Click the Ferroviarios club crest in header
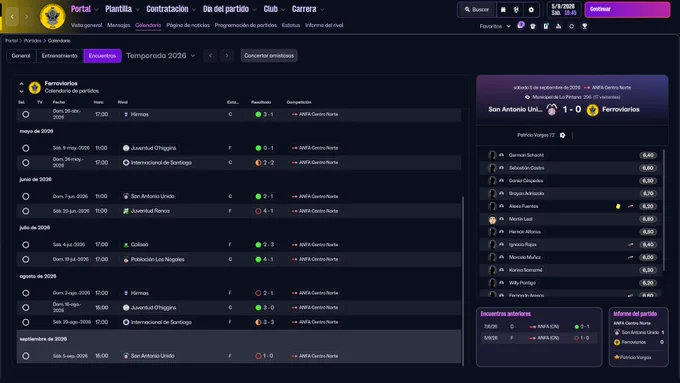Viewport: 680px width, 383px height. coord(52,16)
